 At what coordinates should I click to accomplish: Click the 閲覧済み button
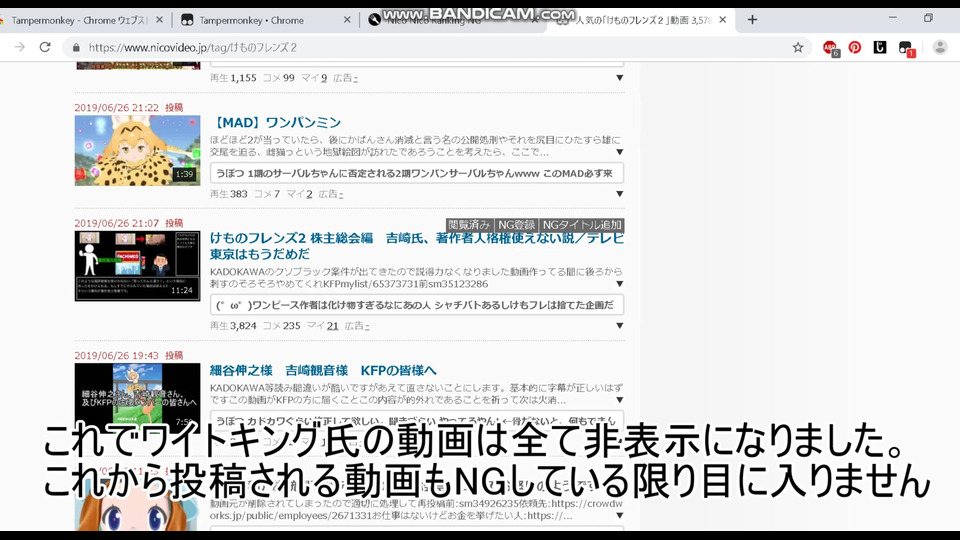click(x=470, y=225)
